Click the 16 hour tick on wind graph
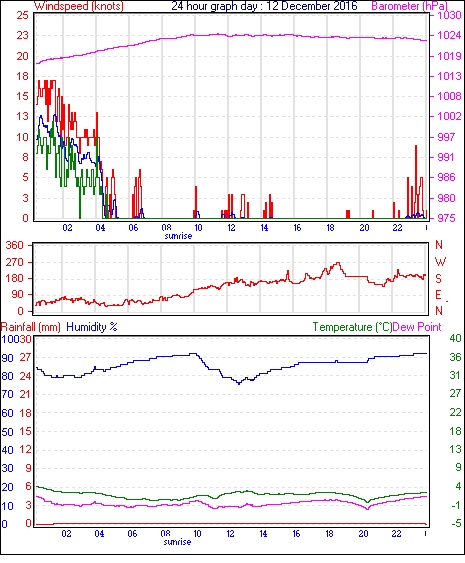 (x=297, y=228)
